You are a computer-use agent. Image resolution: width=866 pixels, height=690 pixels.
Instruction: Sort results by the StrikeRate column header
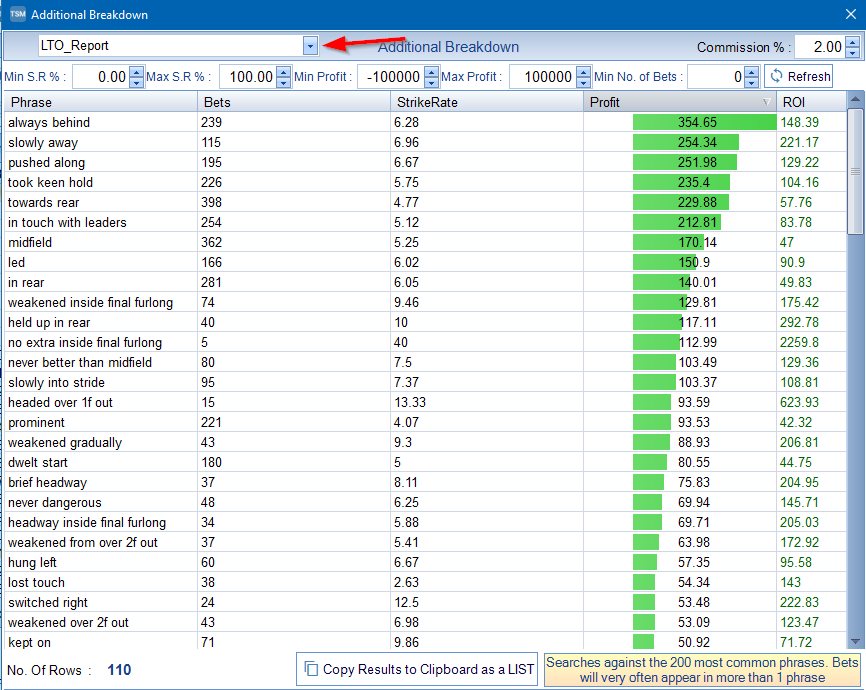[x=480, y=101]
